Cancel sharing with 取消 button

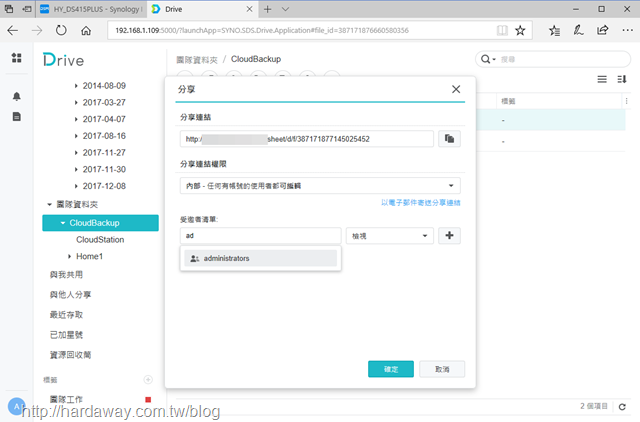pyautogui.click(x=442, y=369)
